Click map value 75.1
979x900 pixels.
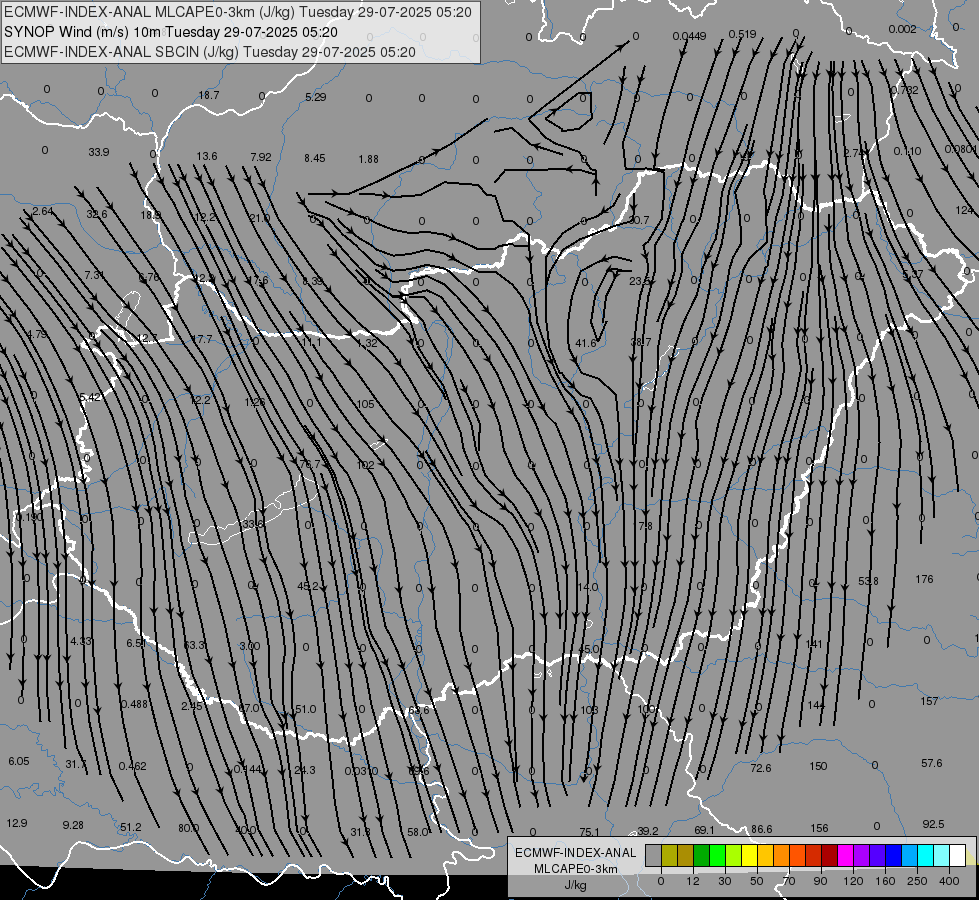pos(589,831)
